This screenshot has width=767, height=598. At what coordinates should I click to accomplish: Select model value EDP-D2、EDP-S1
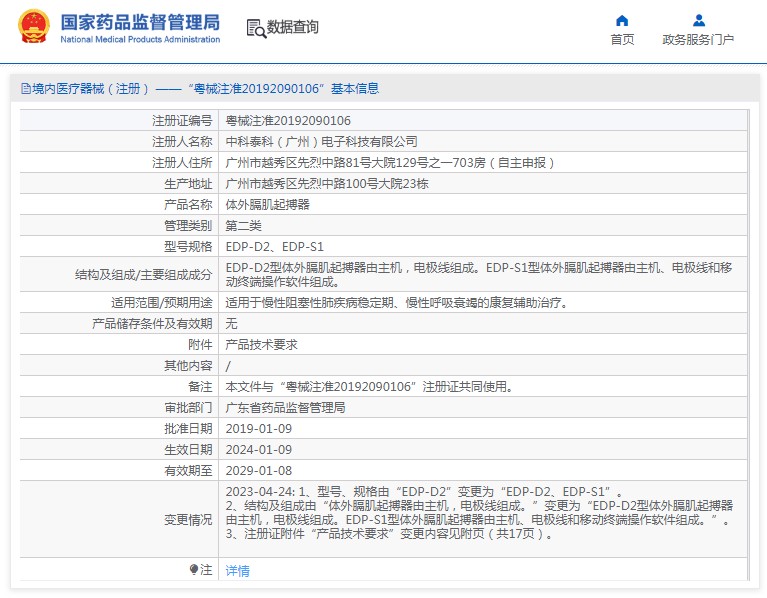point(275,246)
